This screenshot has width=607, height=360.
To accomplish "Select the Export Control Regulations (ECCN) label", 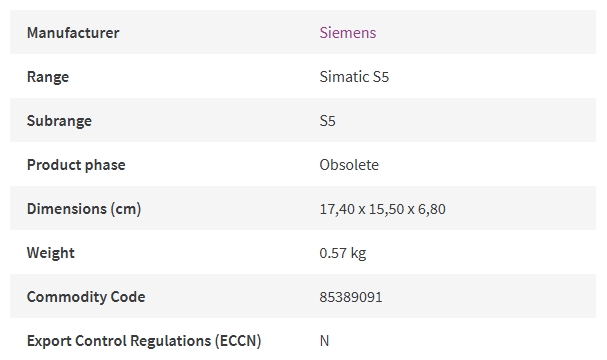I will click(144, 341).
